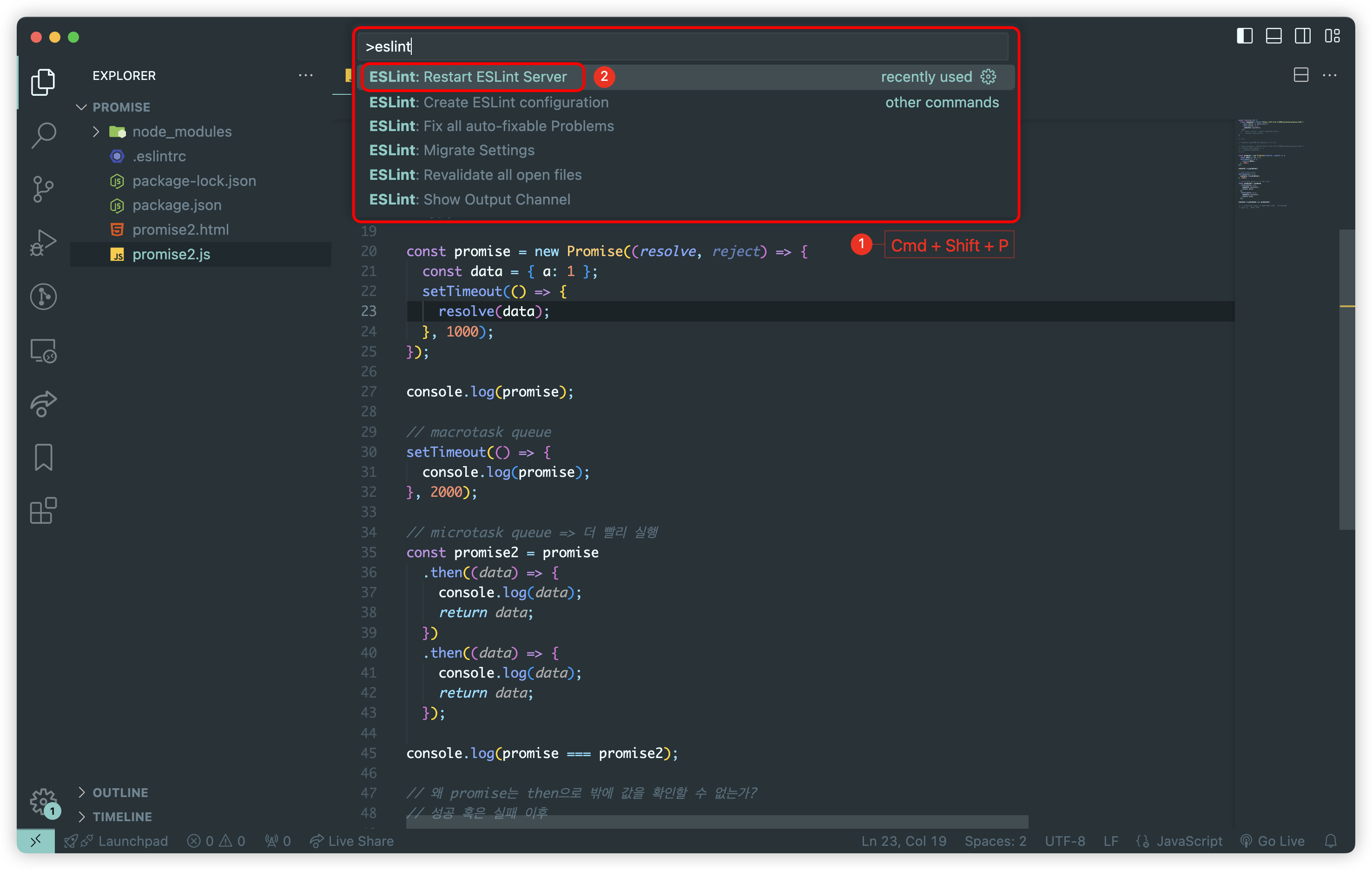Open package.json in the explorer
This screenshot has height=870, width=1372.
pyautogui.click(x=201, y=205)
